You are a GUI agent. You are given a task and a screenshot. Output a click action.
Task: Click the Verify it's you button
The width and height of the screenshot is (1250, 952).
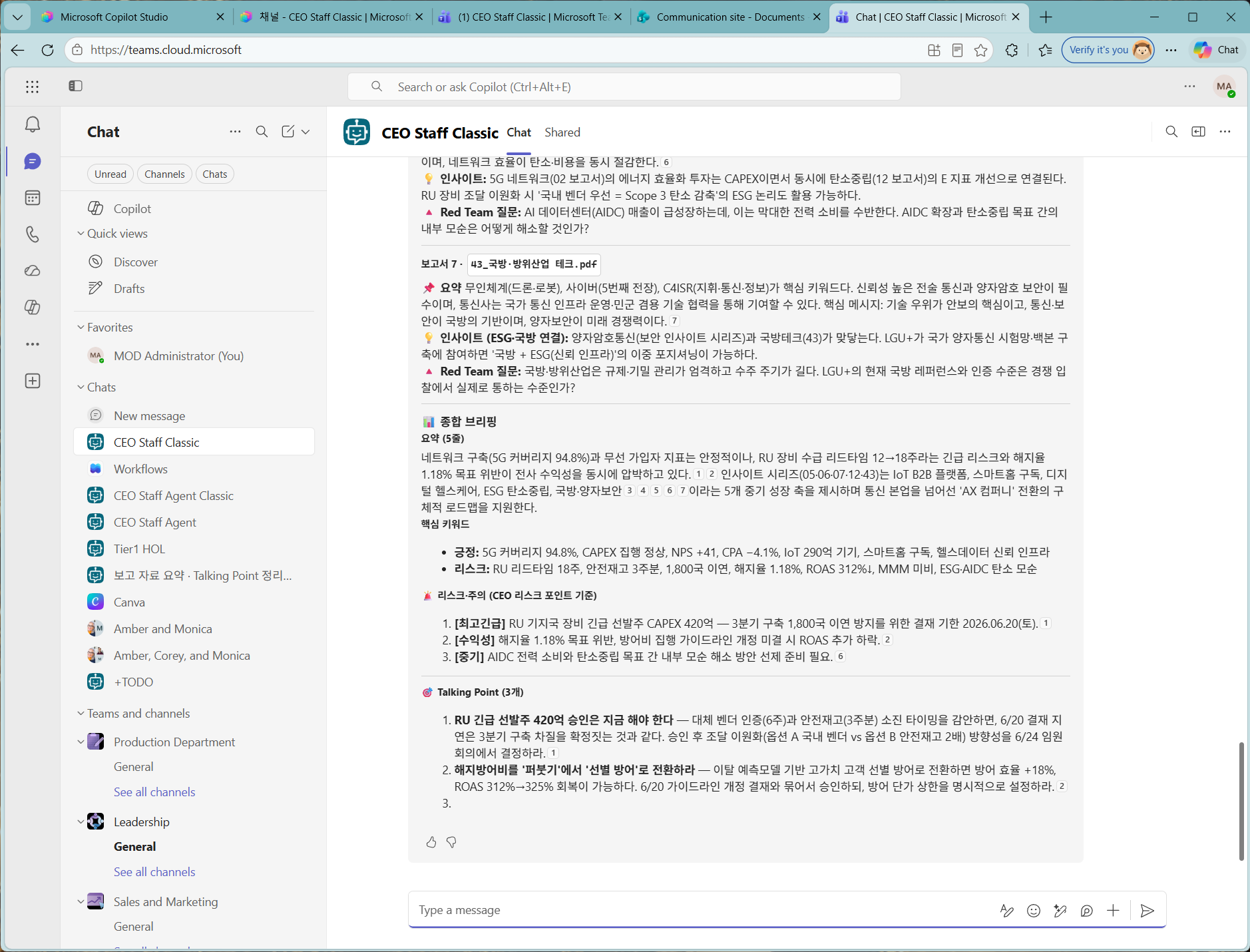pyautogui.click(x=1108, y=50)
